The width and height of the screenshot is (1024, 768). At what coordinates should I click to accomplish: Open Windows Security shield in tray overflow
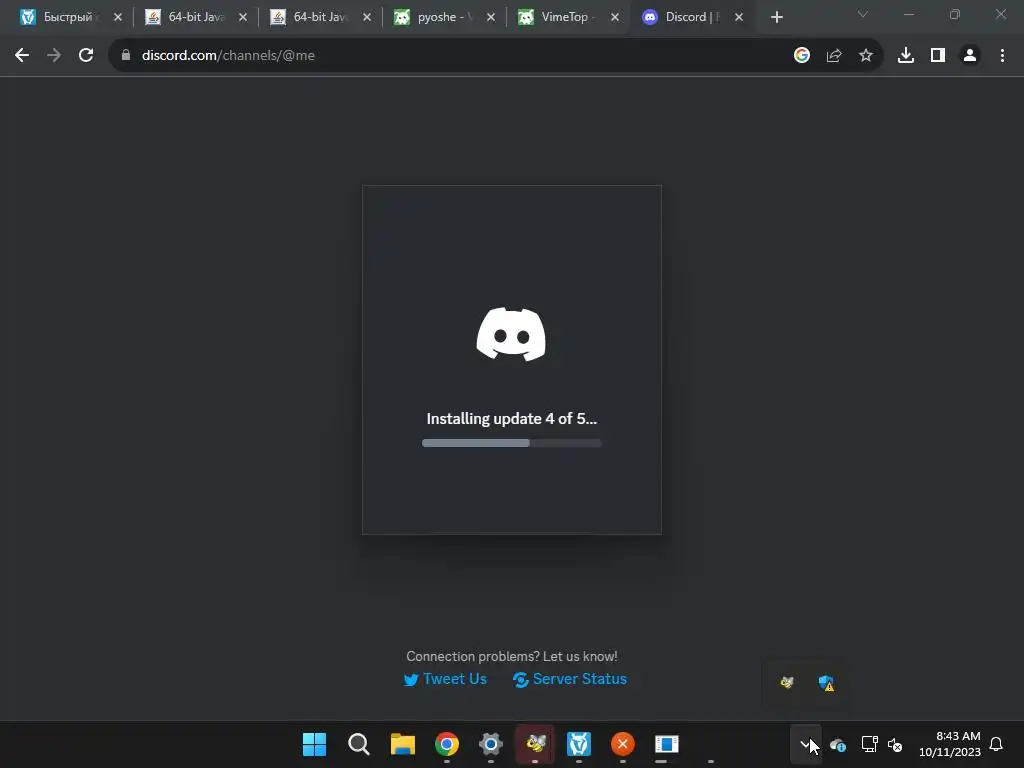pos(826,682)
